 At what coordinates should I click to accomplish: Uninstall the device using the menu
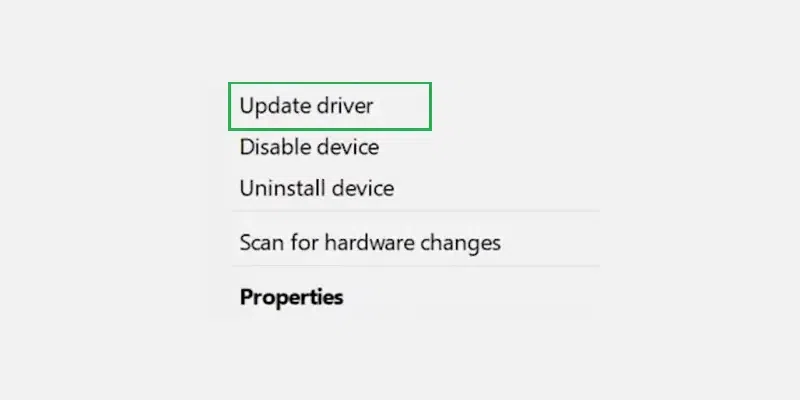317,188
